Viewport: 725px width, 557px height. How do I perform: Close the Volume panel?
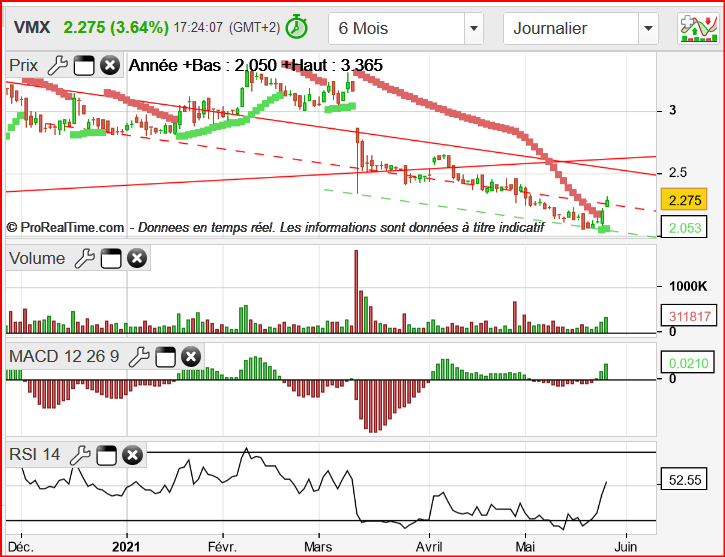(x=137, y=258)
